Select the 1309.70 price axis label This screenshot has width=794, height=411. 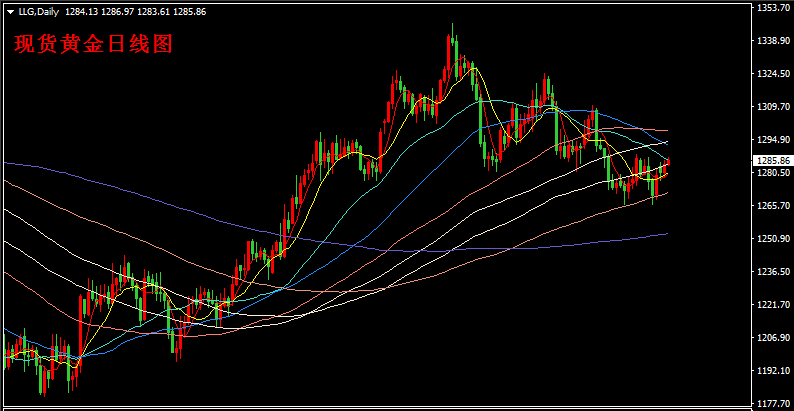[x=772, y=107]
